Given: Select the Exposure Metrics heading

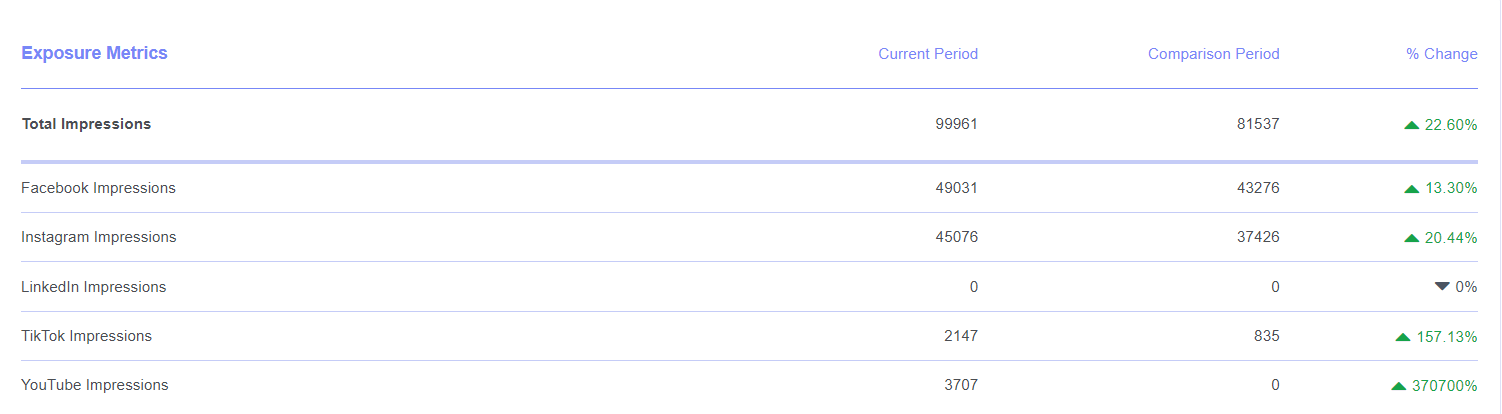Looking at the screenshot, I should pos(94,53).
